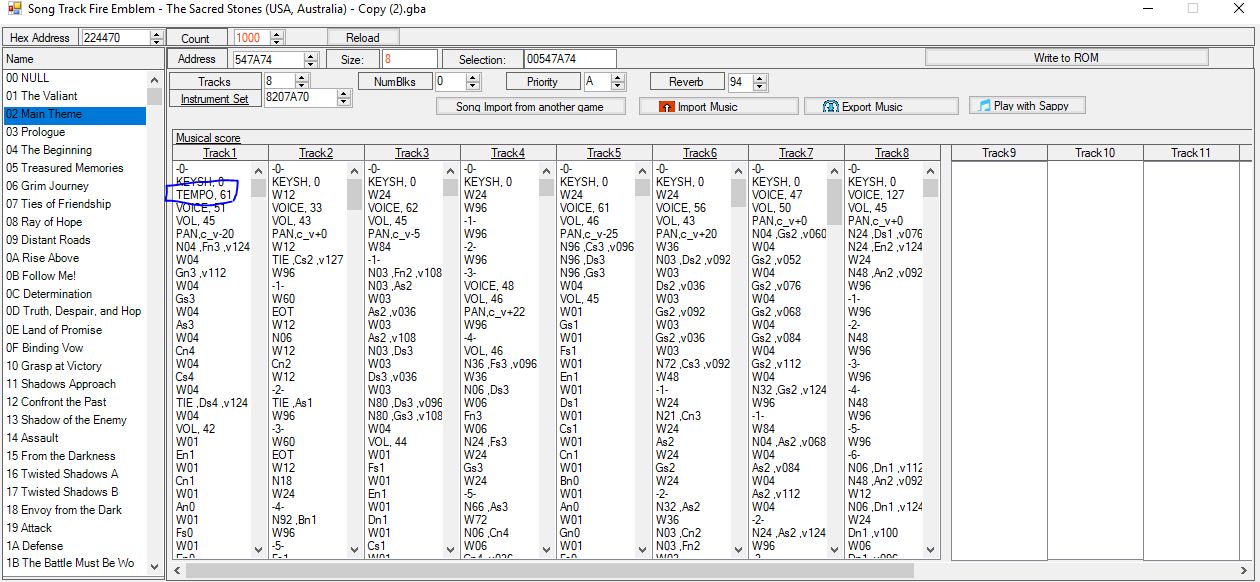Click the Track5 column header
This screenshot has height=582, width=1260.
coord(604,153)
